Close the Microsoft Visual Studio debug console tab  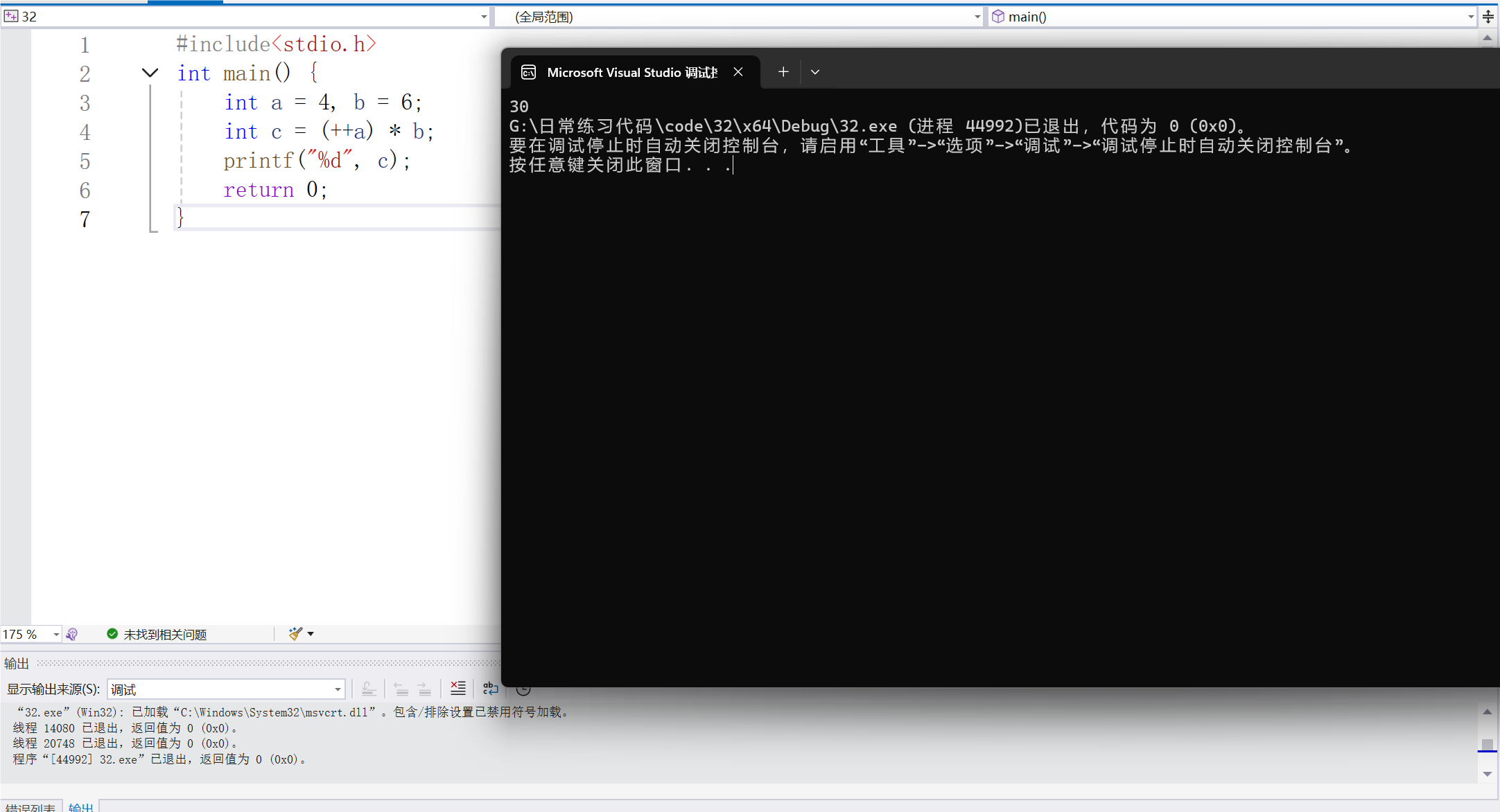pos(738,72)
